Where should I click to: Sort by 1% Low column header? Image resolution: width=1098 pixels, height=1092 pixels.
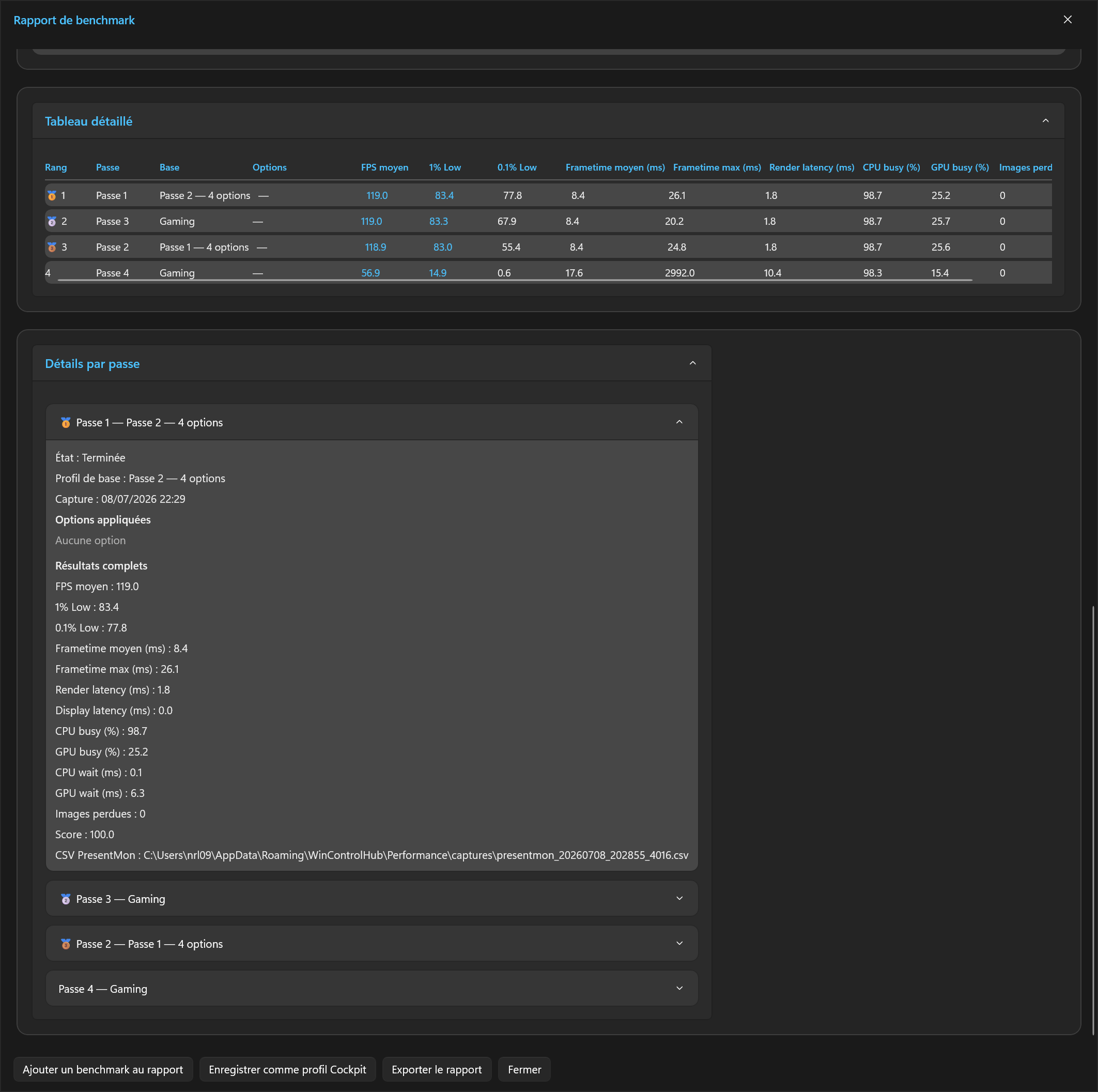[445, 167]
